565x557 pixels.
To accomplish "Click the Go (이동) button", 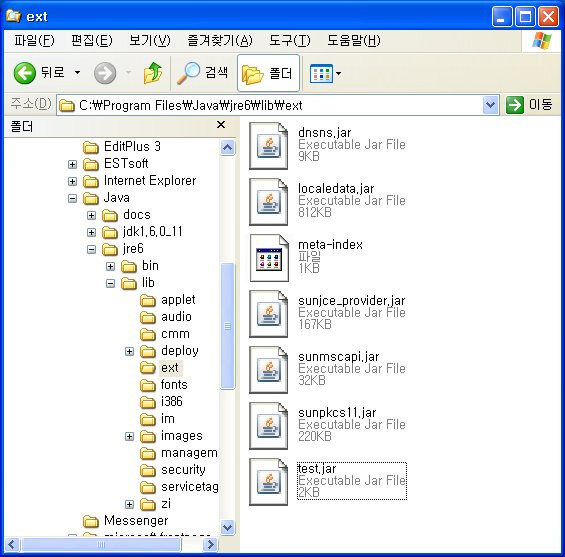I will point(529,105).
